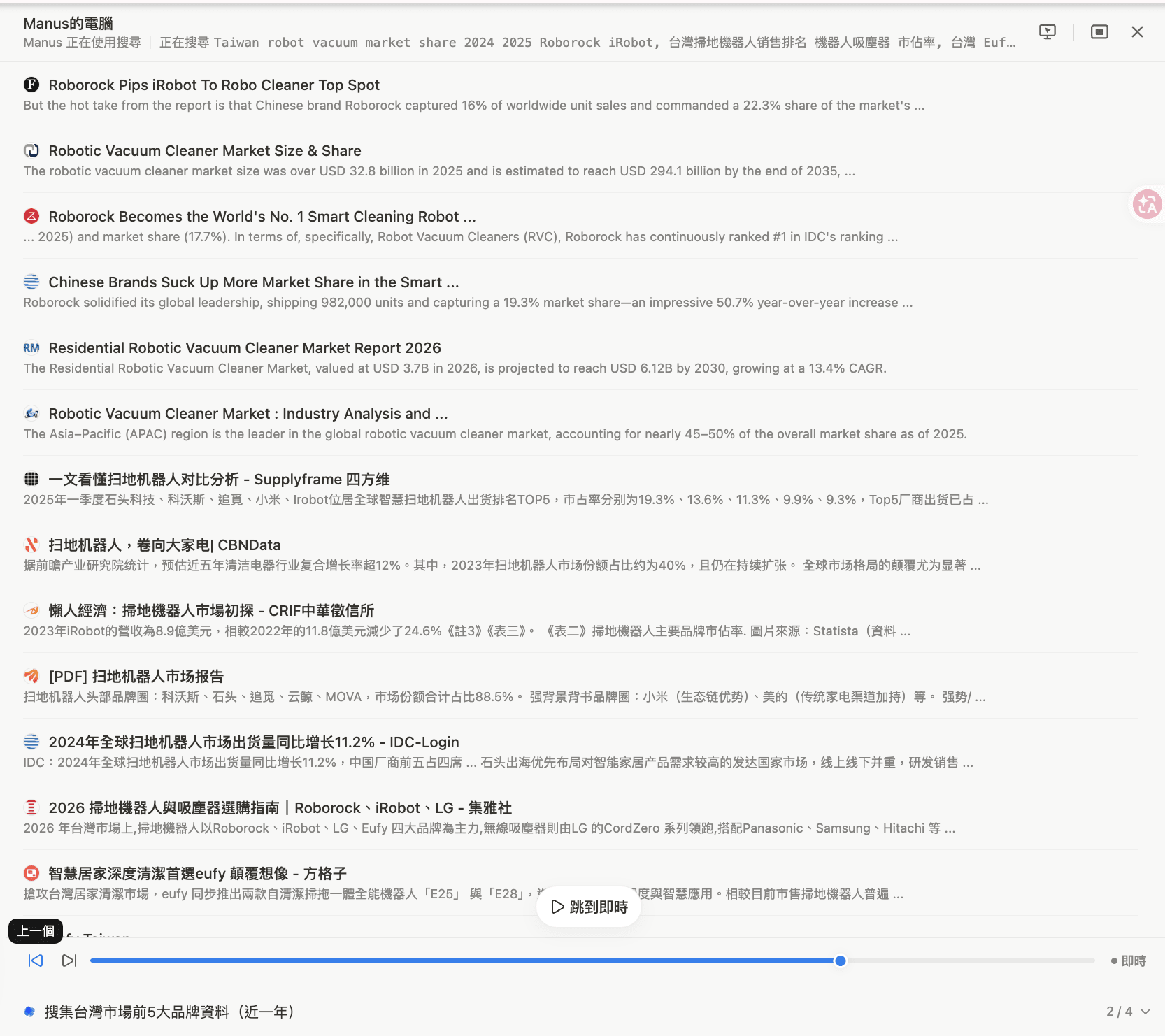
Task: Open Residential Robotic Vacuum Cleaner Market Report 2026
Action: (x=245, y=348)
